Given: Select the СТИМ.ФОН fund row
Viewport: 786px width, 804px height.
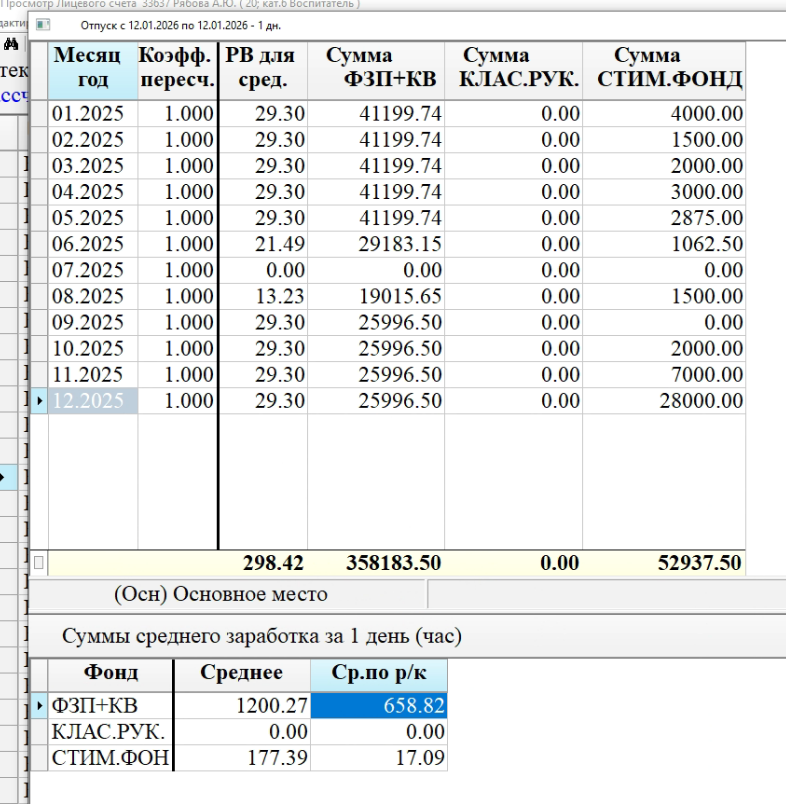Looking at the screenshot, I should point(108,759).
